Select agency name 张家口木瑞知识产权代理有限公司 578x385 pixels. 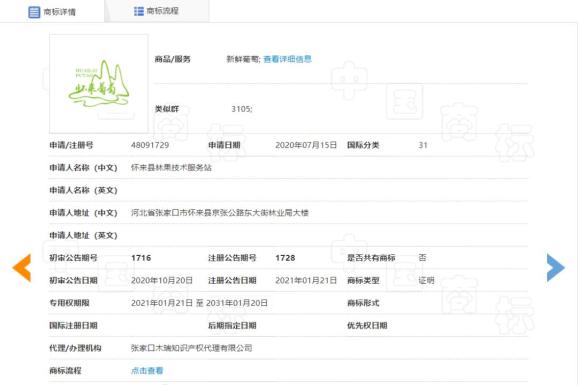(192, 348)
